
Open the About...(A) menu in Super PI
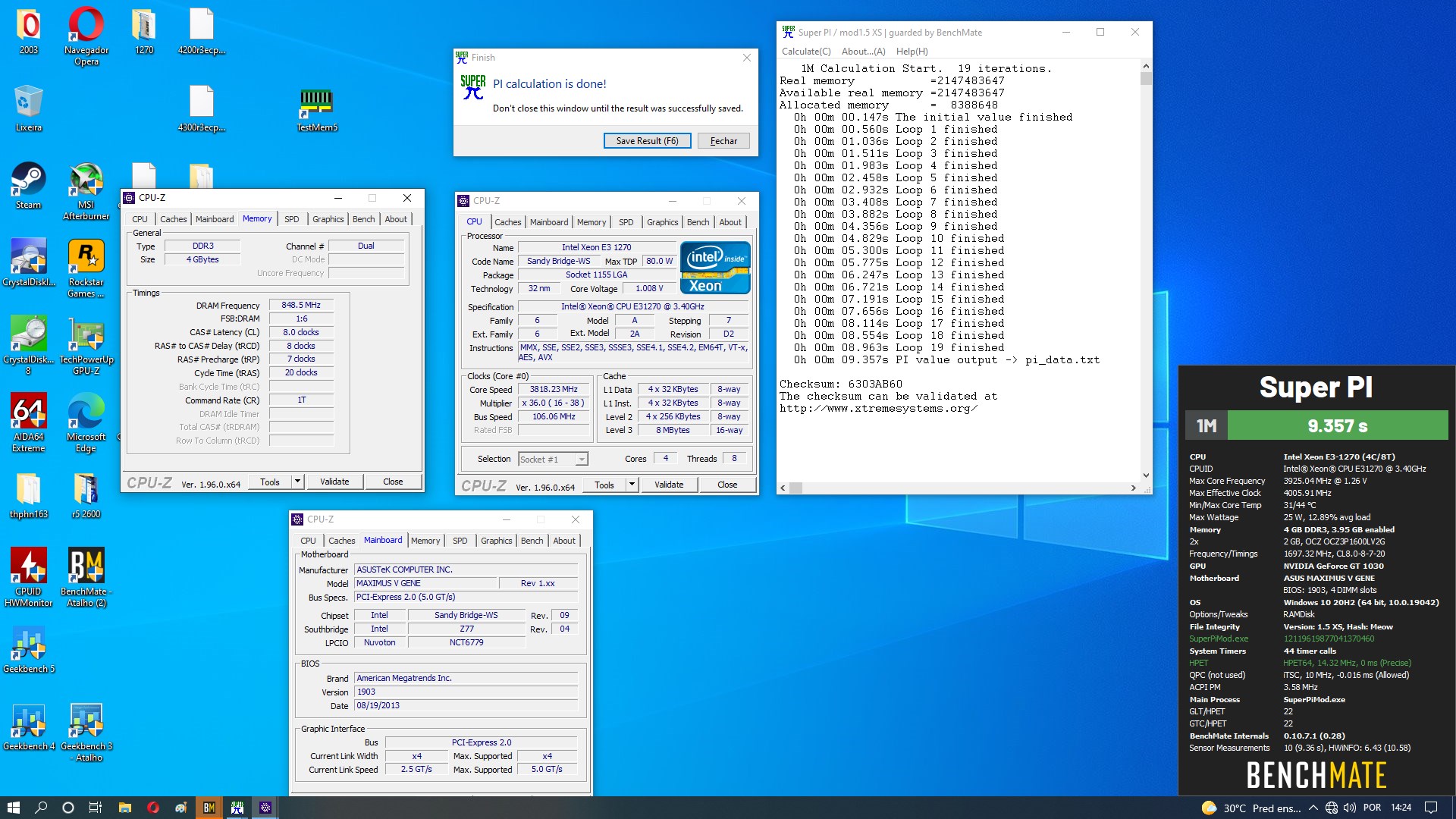(863, 52)
